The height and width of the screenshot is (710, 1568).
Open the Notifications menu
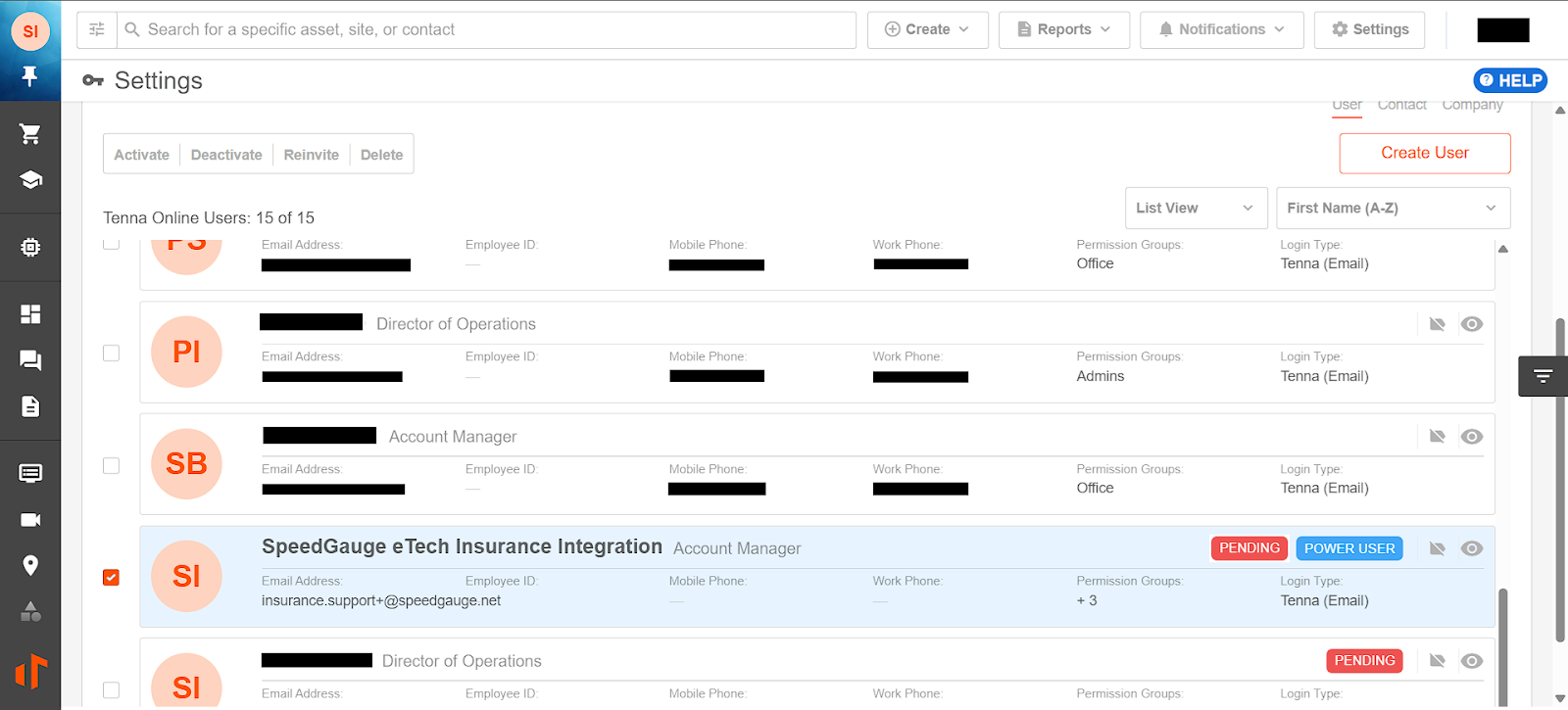(1221, 29)
